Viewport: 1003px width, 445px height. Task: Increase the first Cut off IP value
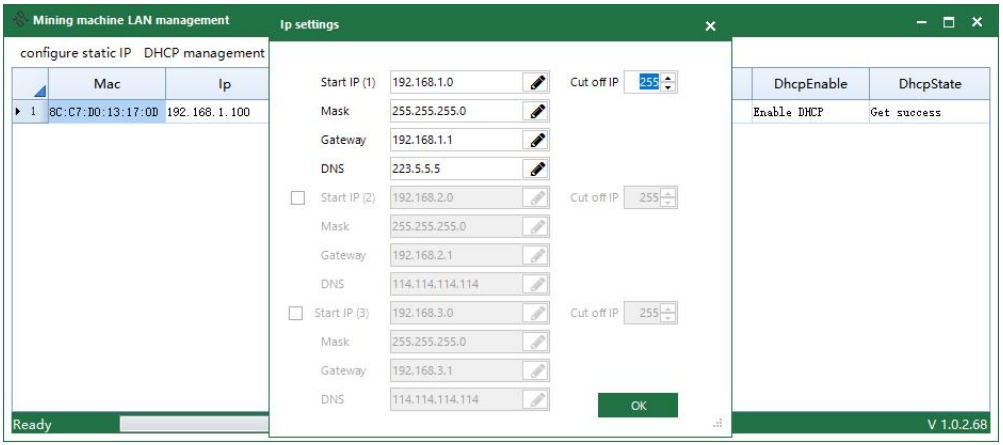pos(669,78)
